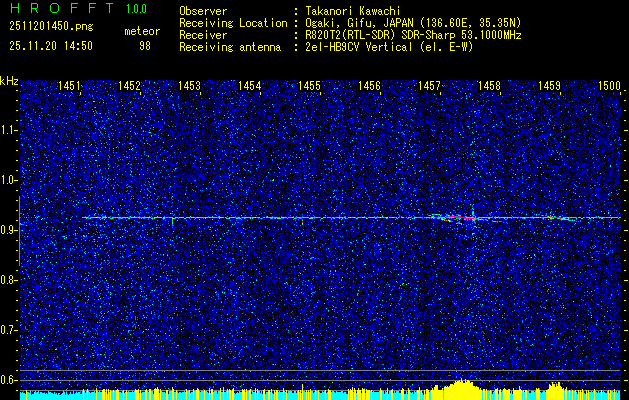Click the meteor count value 98
This screenshot has width=629, height=400.
tap(145, 46)
